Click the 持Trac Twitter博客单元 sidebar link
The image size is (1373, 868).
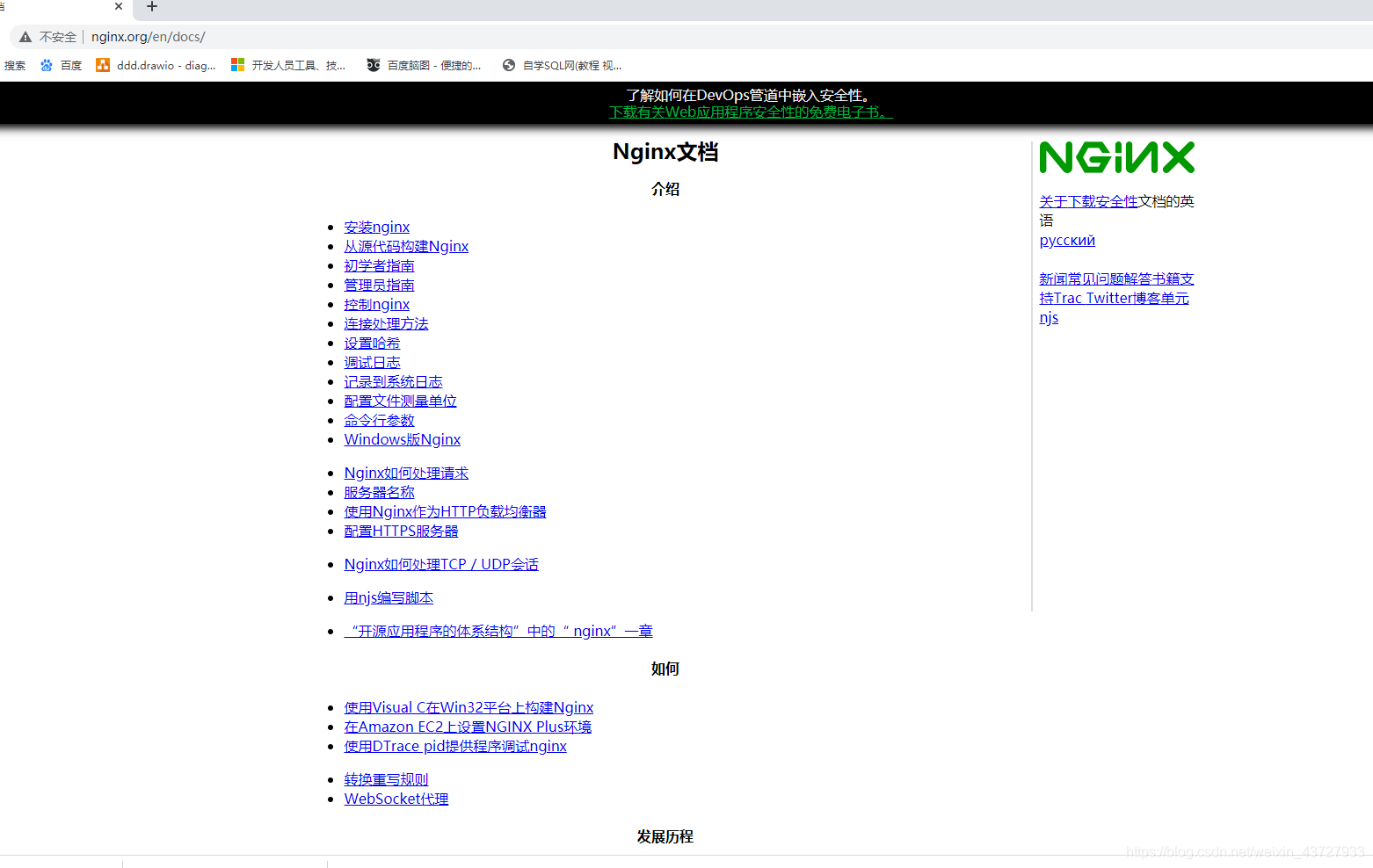(x=1114, y=298)
